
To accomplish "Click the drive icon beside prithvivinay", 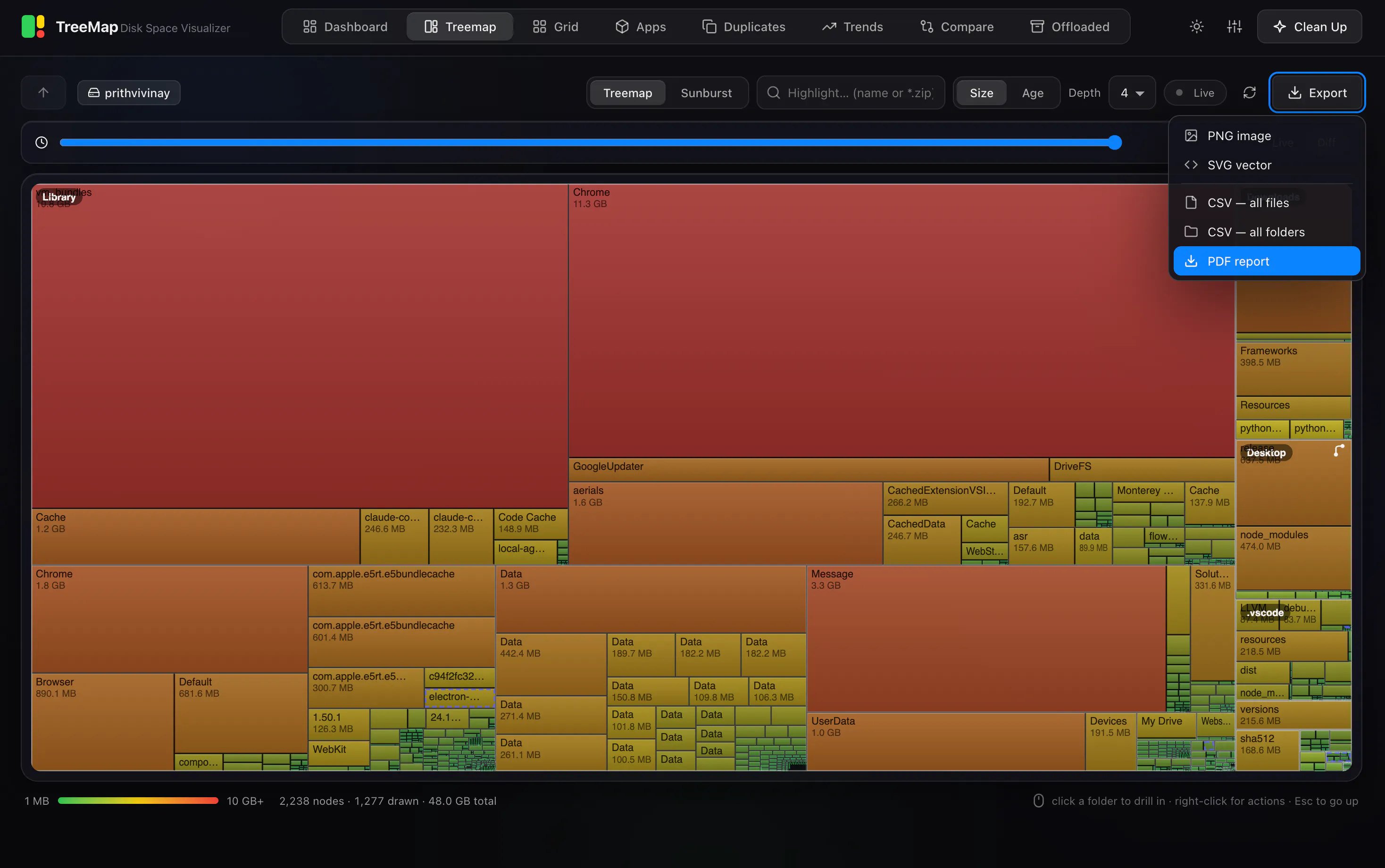I will pyautogui.click(x=93, y=92).
